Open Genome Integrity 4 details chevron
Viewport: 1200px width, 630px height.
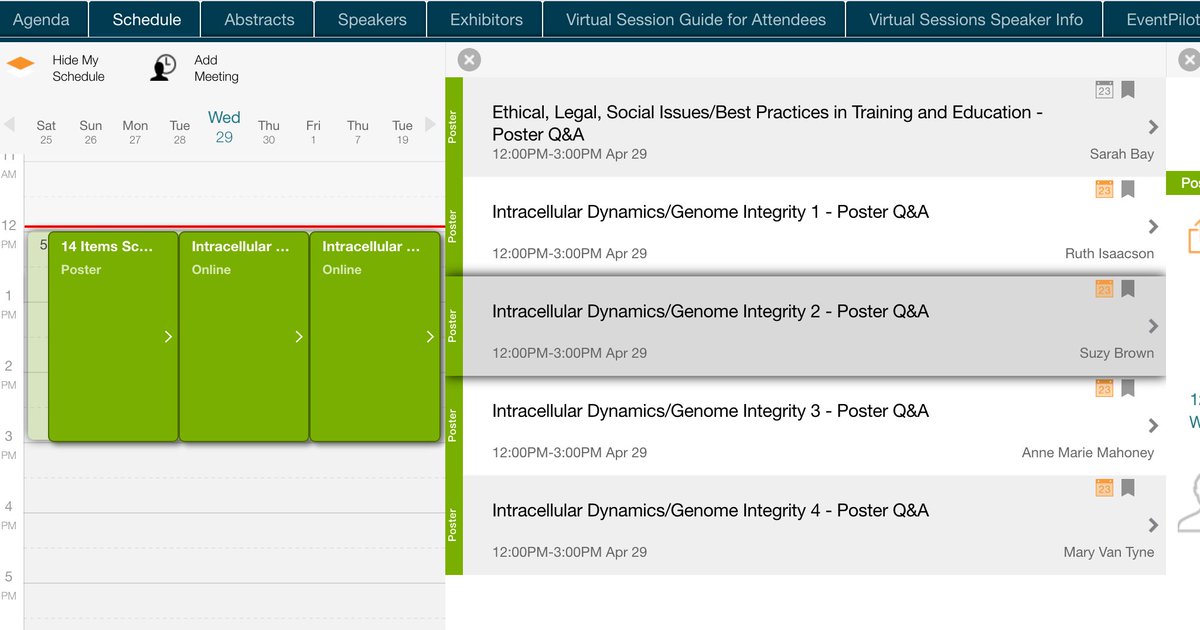pos(1153,525)
